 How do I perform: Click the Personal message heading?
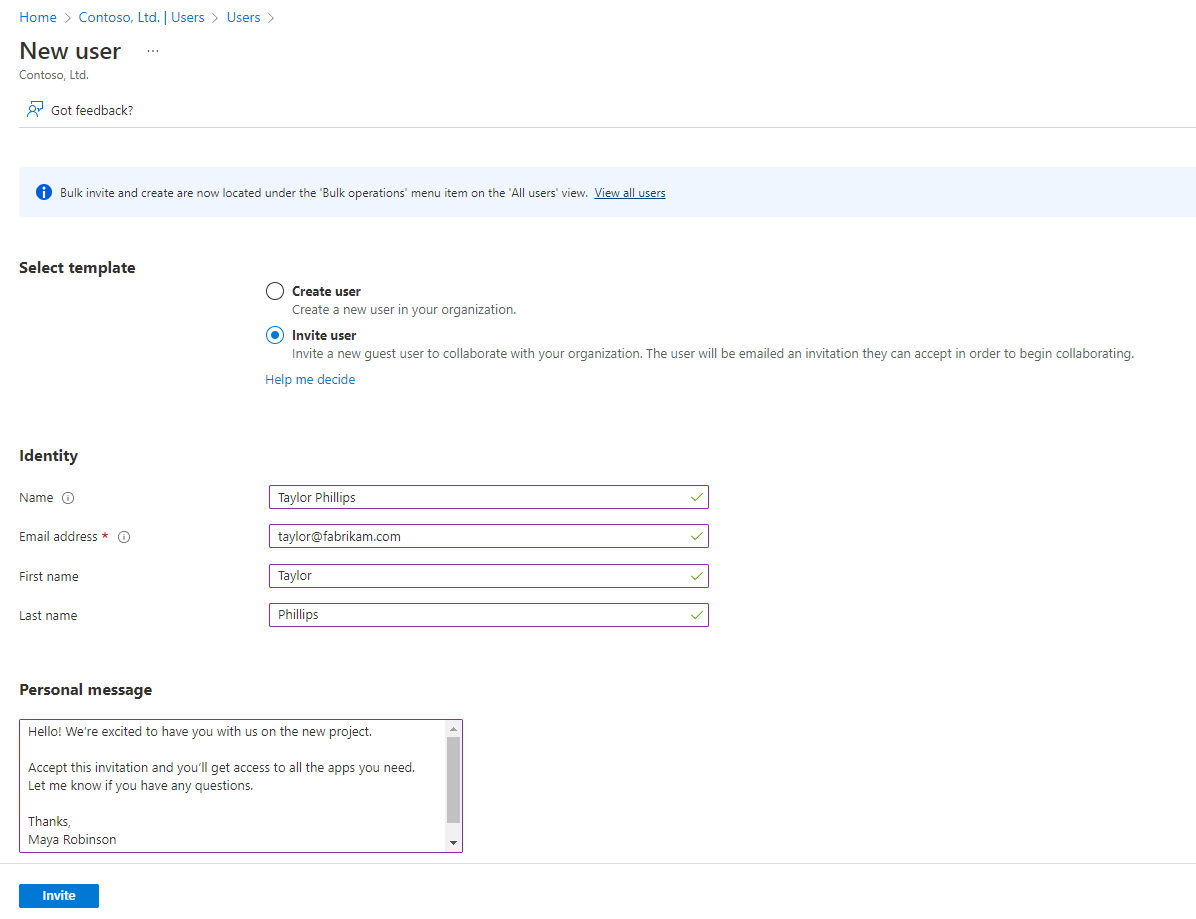[x=85, y=690]
